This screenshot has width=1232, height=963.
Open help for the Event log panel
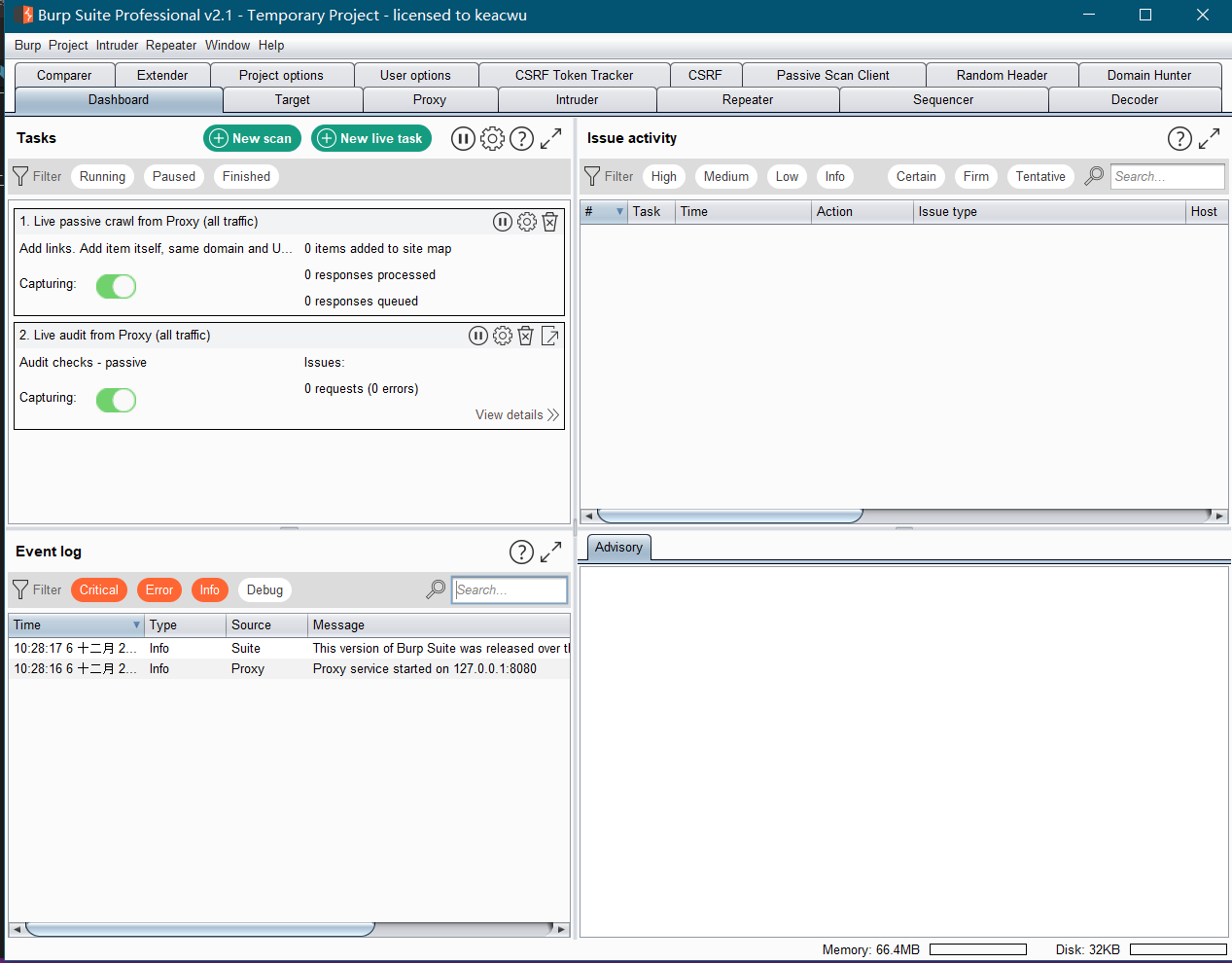point(522,553)
